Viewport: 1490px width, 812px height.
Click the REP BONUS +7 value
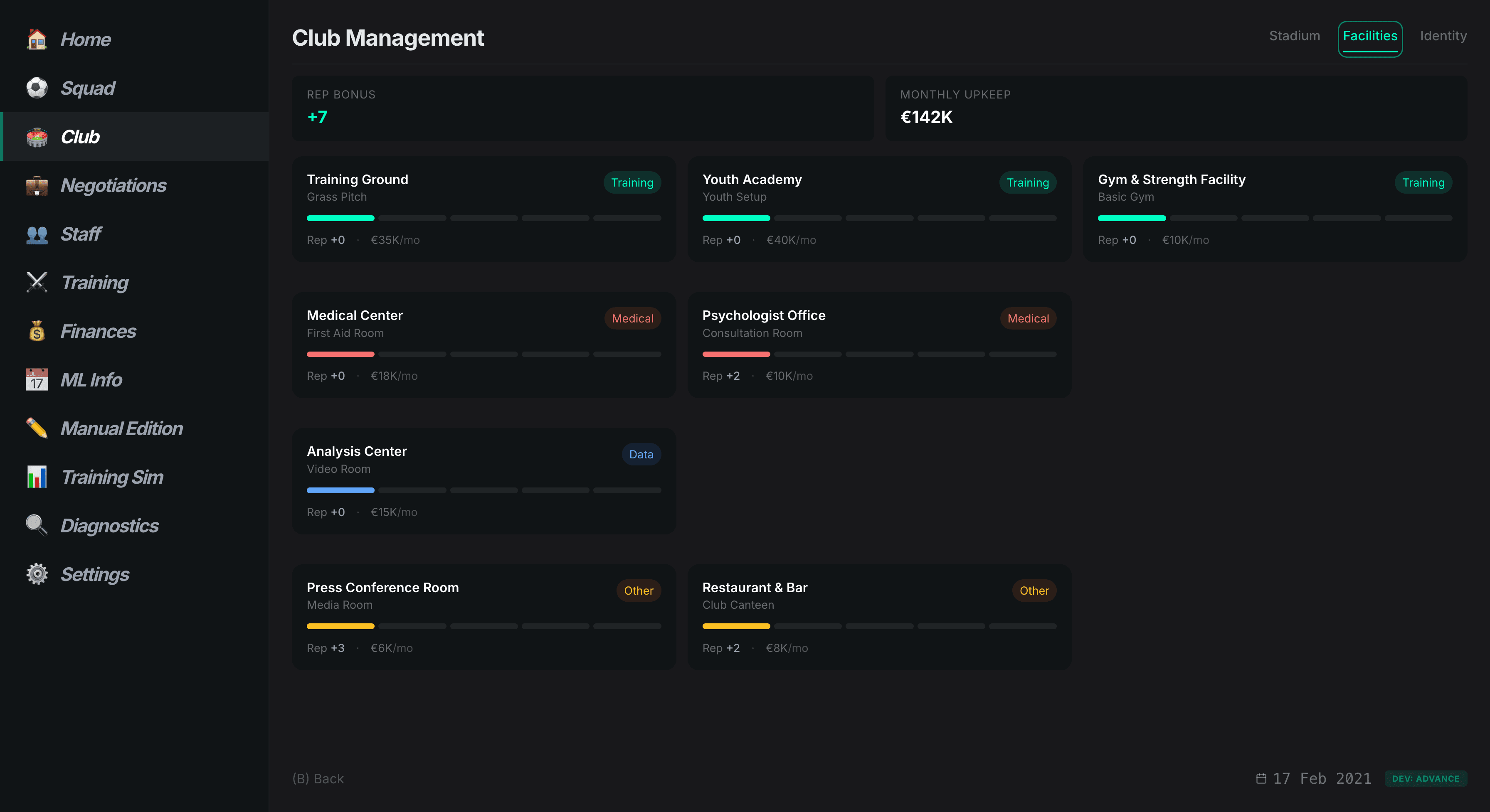[317, 117]
